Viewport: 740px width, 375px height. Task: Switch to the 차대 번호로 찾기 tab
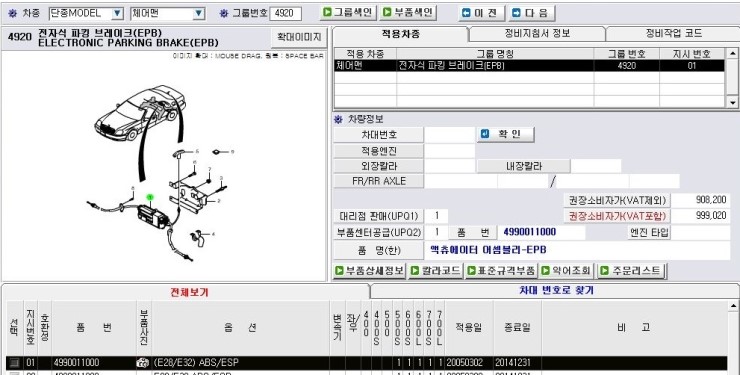tap(556, 291)
